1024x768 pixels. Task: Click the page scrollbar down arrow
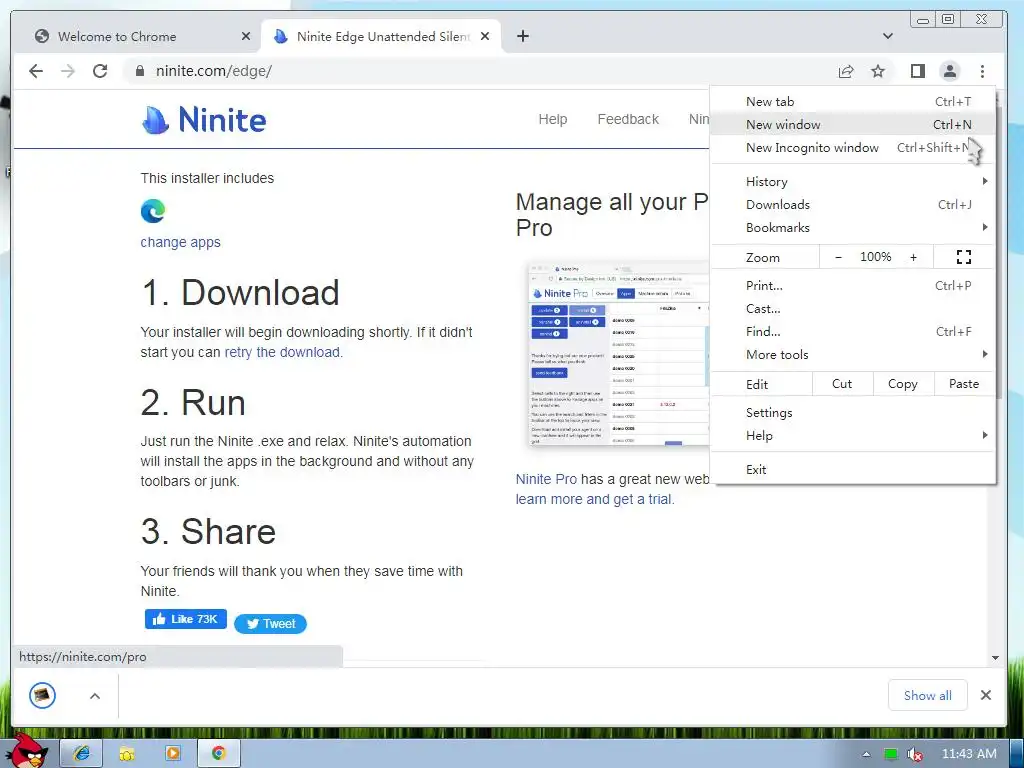coord(995,658)
